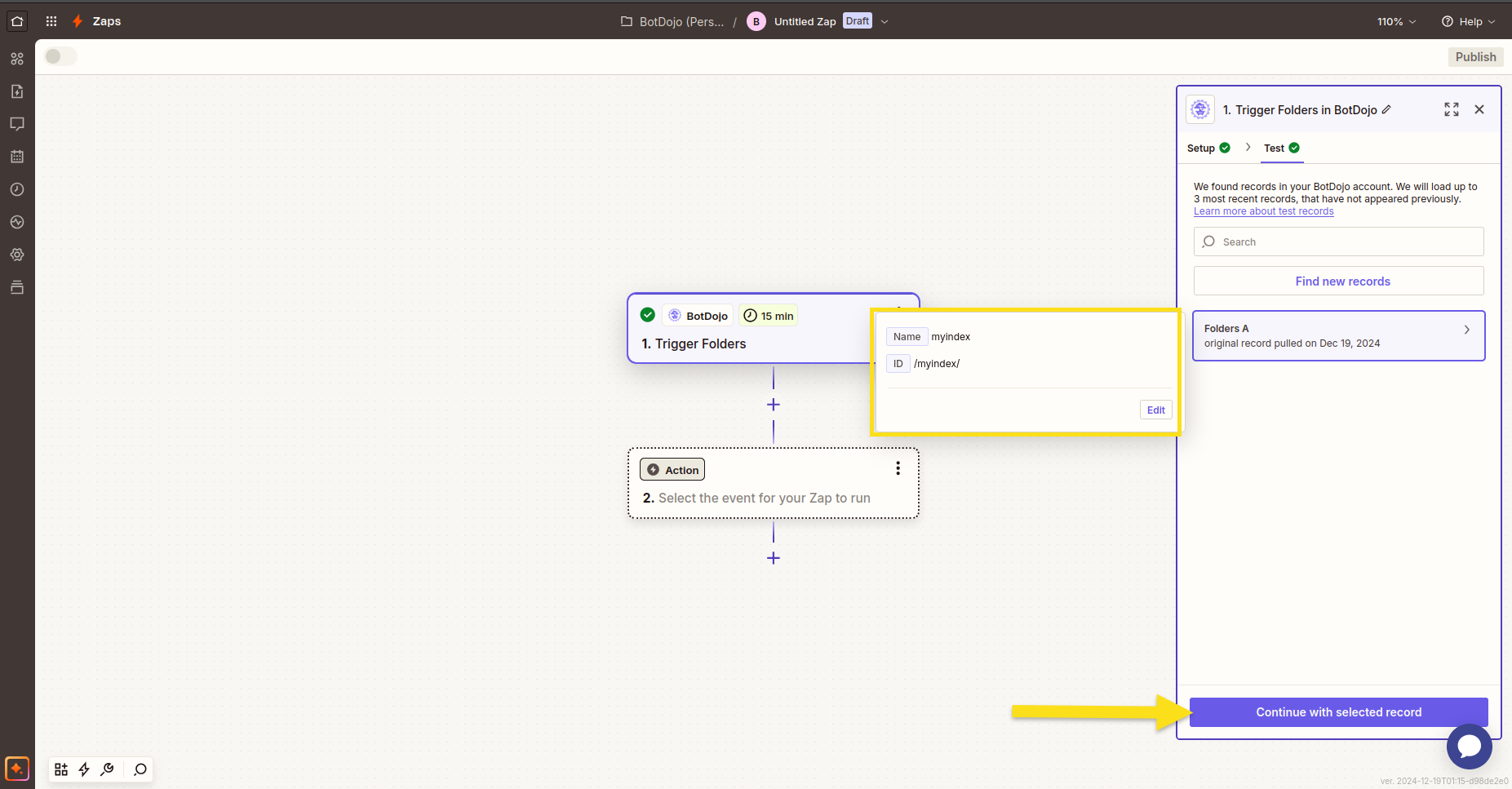Screen dimensions: 1512x789
Task: Focus the Search records field
Action: pyautogui.click(x=1339, y=242)
